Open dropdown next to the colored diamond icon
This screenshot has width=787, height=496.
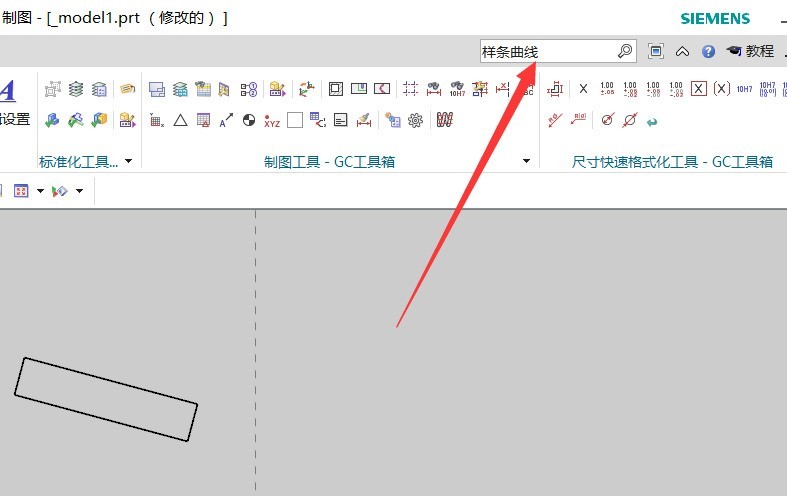point(79,191)
